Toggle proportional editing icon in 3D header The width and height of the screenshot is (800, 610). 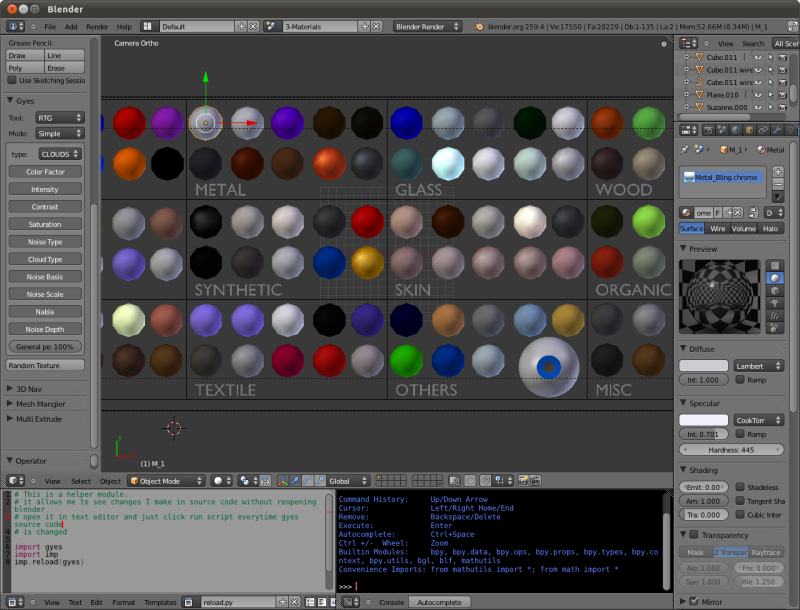(x=470, y=480)
